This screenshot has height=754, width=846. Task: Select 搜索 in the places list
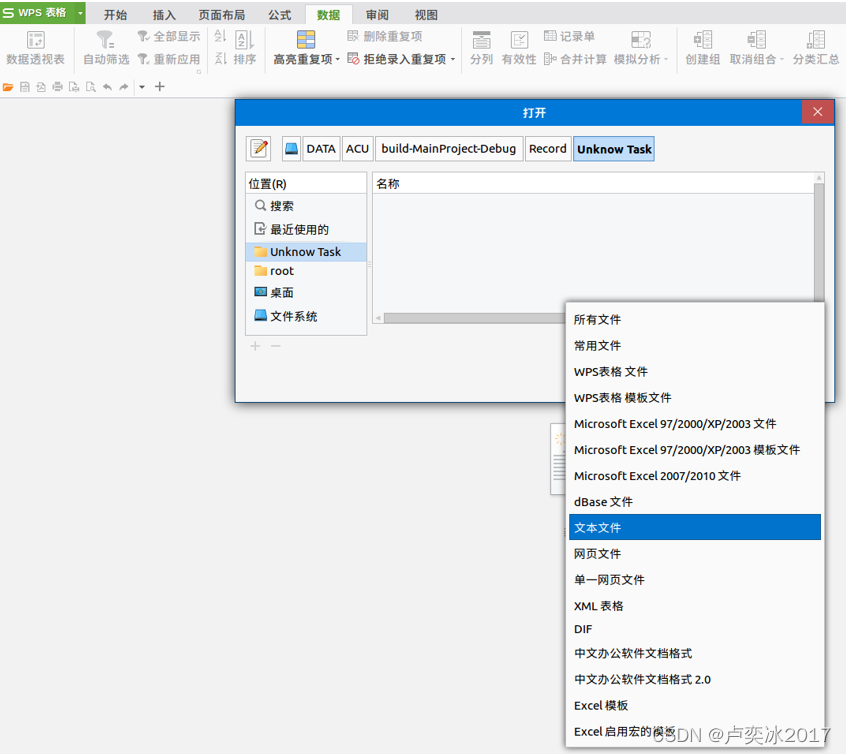click(306, 206)
